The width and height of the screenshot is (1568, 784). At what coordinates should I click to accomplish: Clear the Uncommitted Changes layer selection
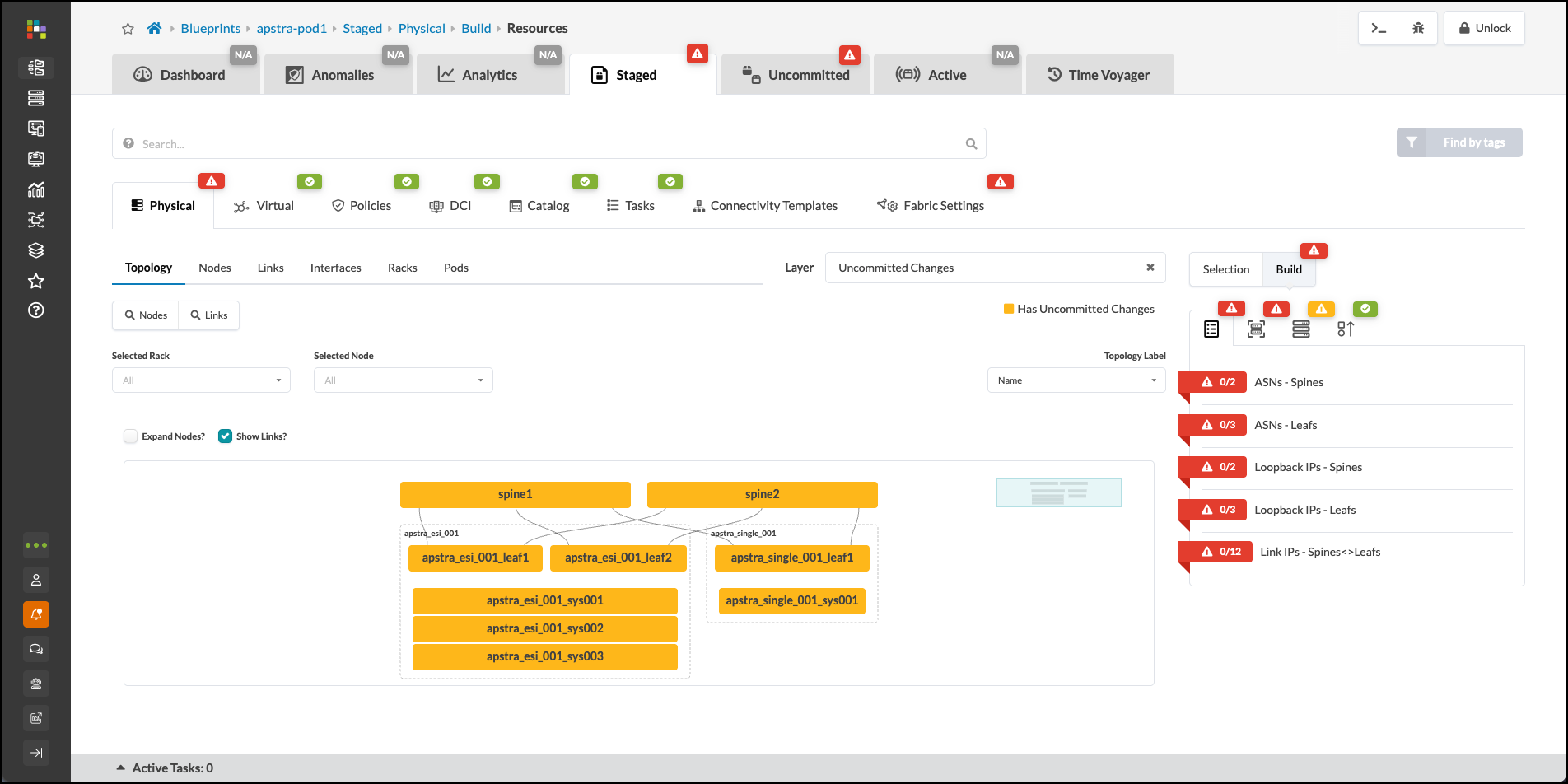[x=1150, y=268]
